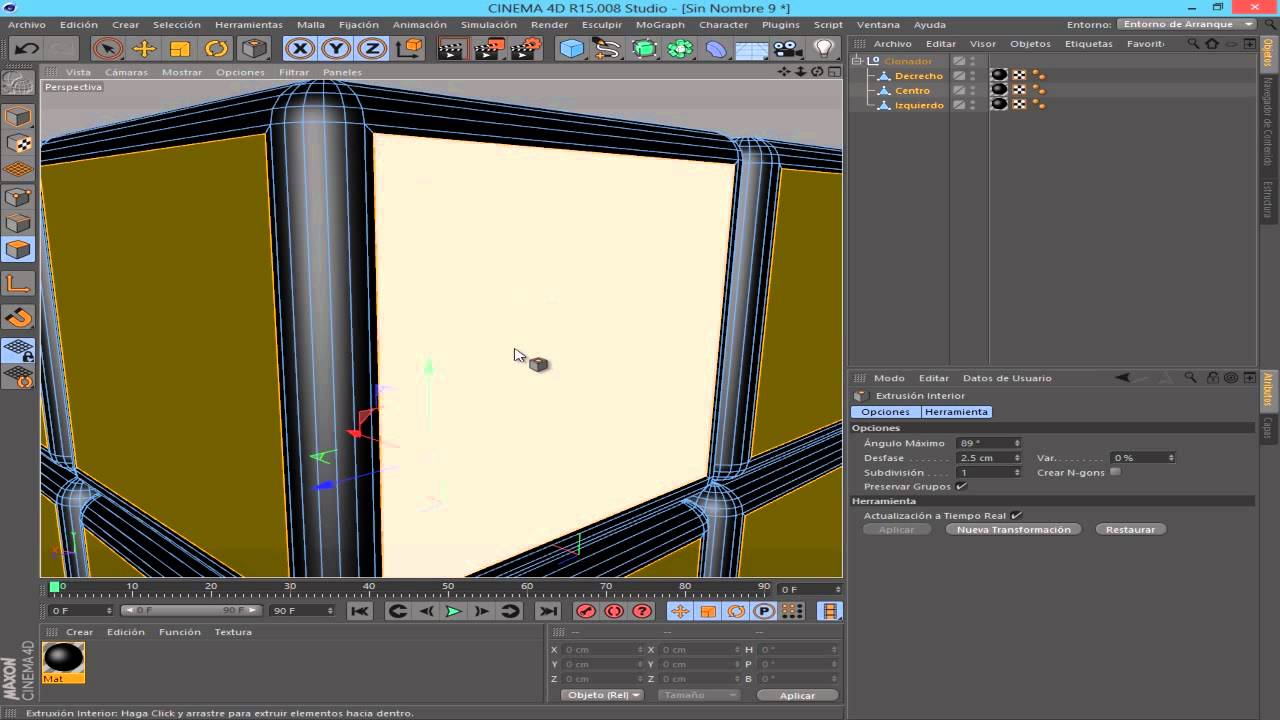Toggle visibility dots for Clonador

[972, 61]
